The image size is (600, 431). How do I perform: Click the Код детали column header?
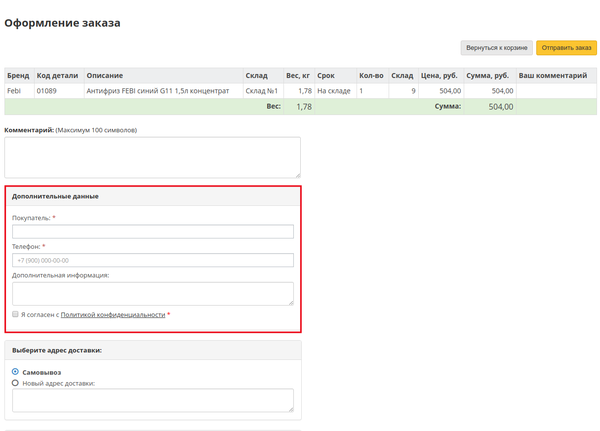click(x=57, y=76)
